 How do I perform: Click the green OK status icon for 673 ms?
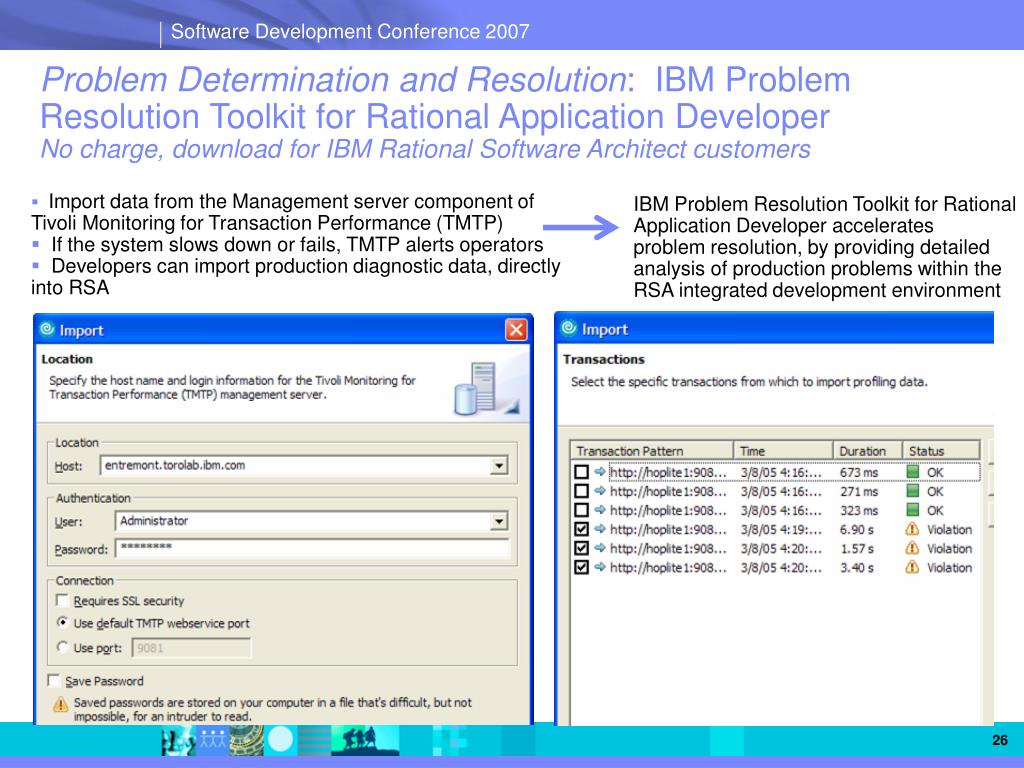[913, 472]
